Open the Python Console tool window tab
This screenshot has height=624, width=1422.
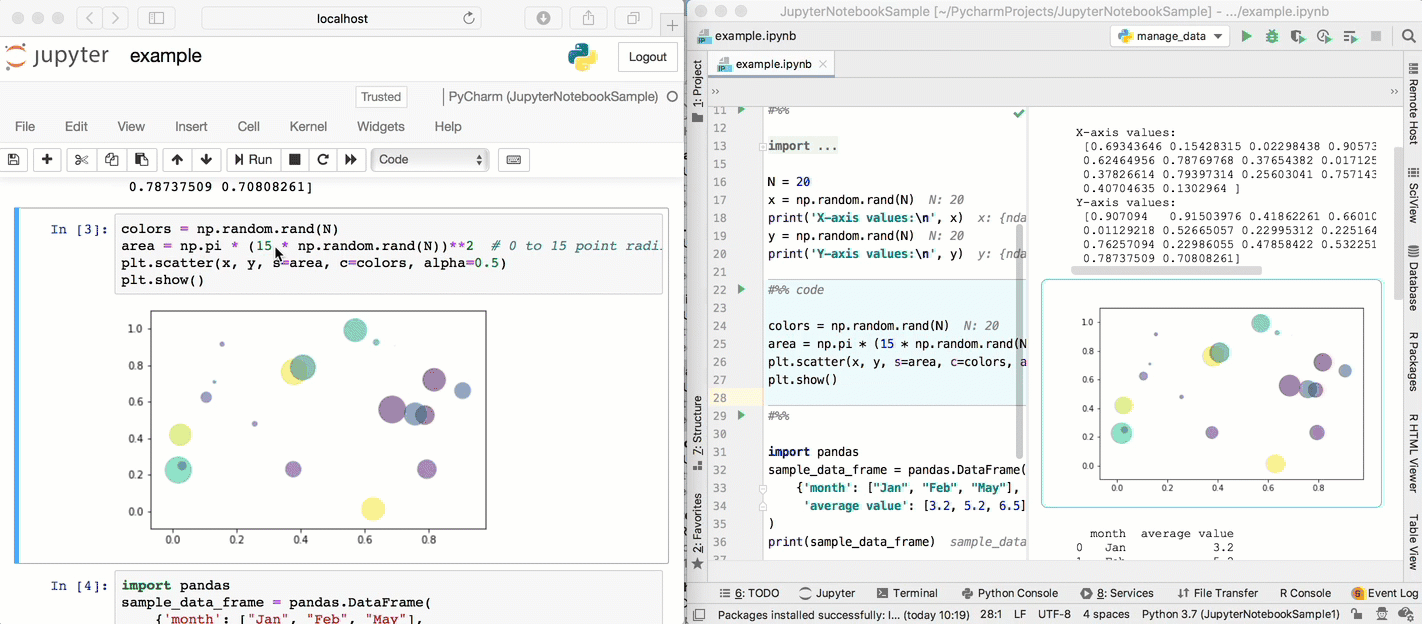tap(1008, 593)
